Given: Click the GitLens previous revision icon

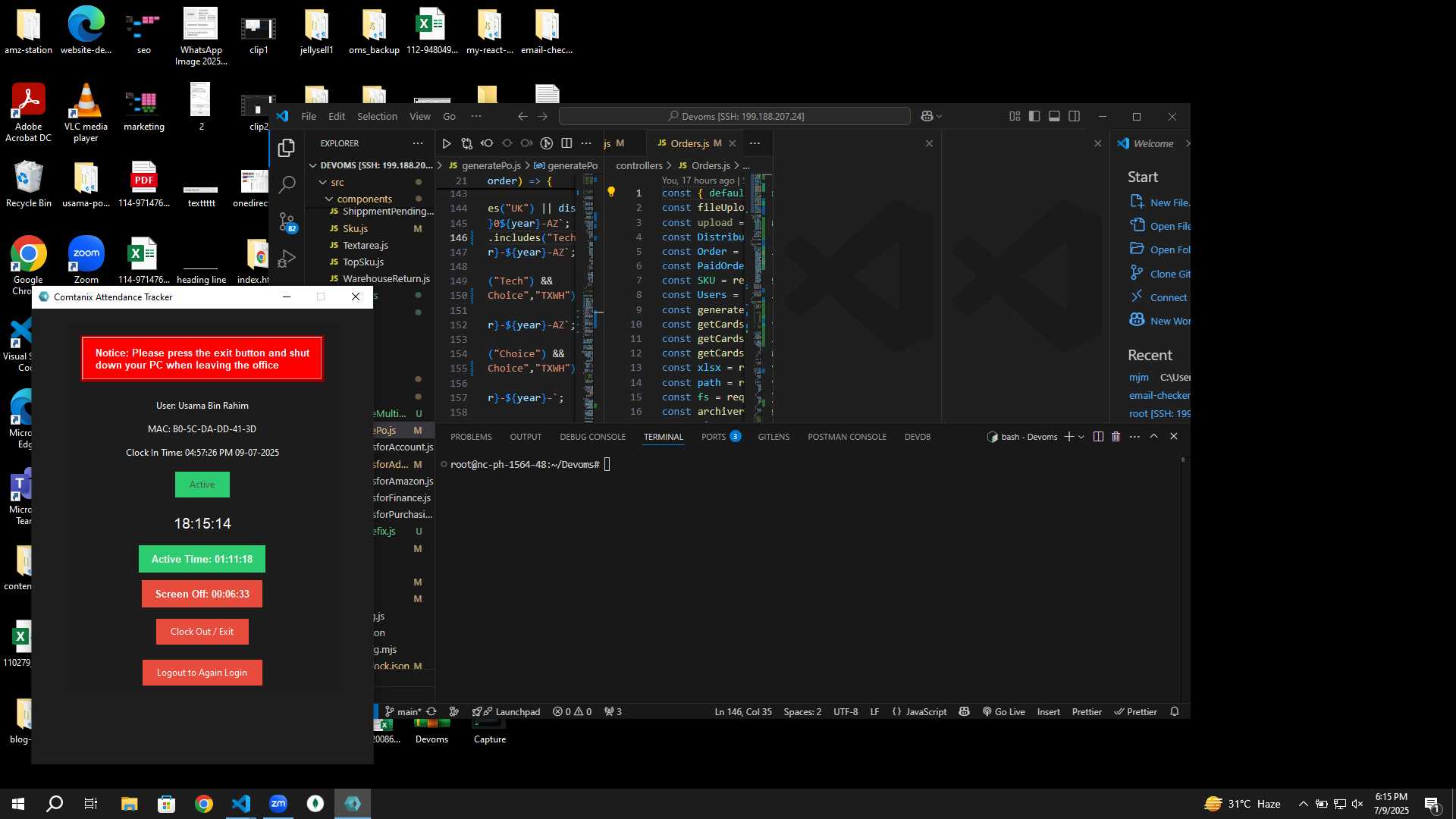Looking at the screenshot, I should coord(487,143).
